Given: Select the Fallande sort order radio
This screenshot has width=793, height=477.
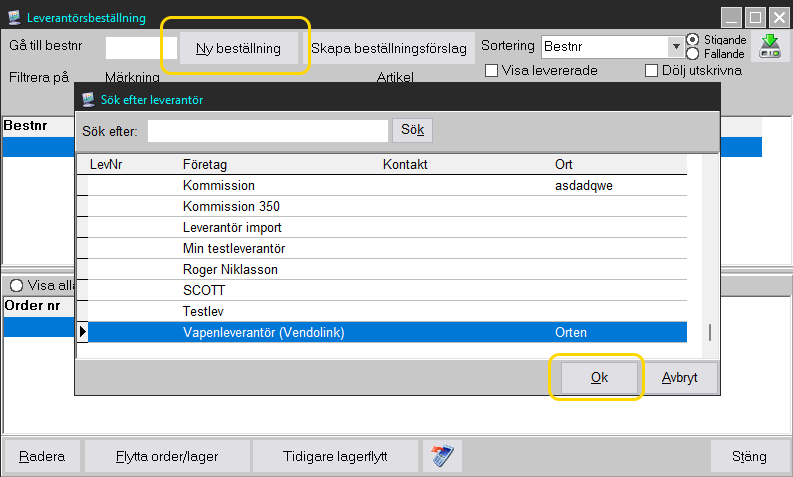Looking at the screenshot, I should click(x=693, y=54).
